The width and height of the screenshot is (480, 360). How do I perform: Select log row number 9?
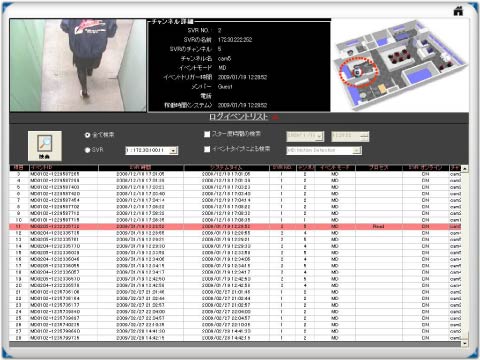point(235,213)
